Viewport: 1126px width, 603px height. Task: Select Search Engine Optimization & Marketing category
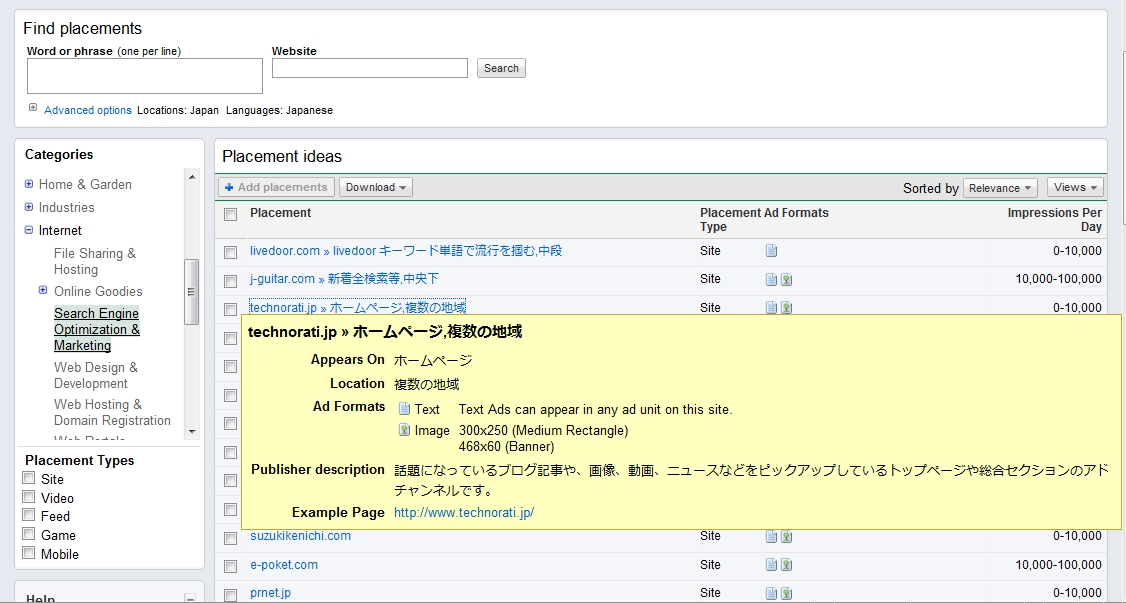coord(97,329)
